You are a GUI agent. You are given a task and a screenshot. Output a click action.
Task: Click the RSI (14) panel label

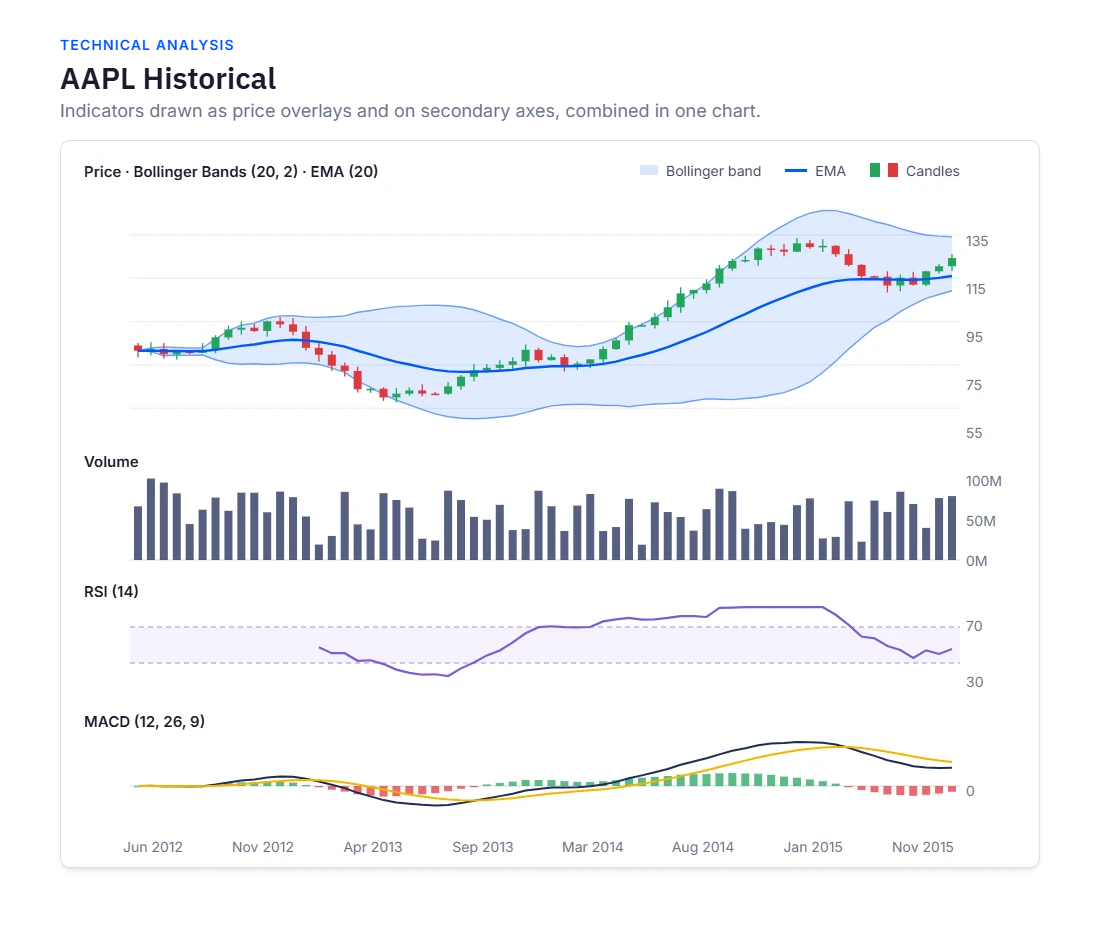click(111, 591)
